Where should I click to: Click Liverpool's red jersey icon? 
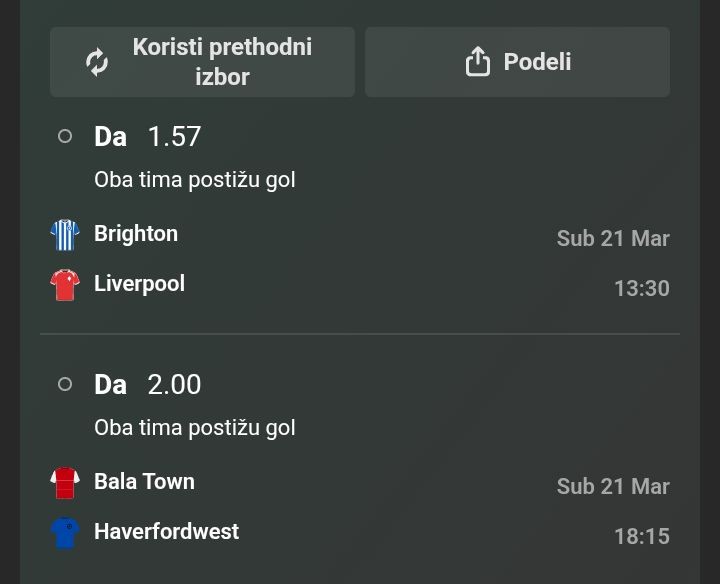pos(65,285)
